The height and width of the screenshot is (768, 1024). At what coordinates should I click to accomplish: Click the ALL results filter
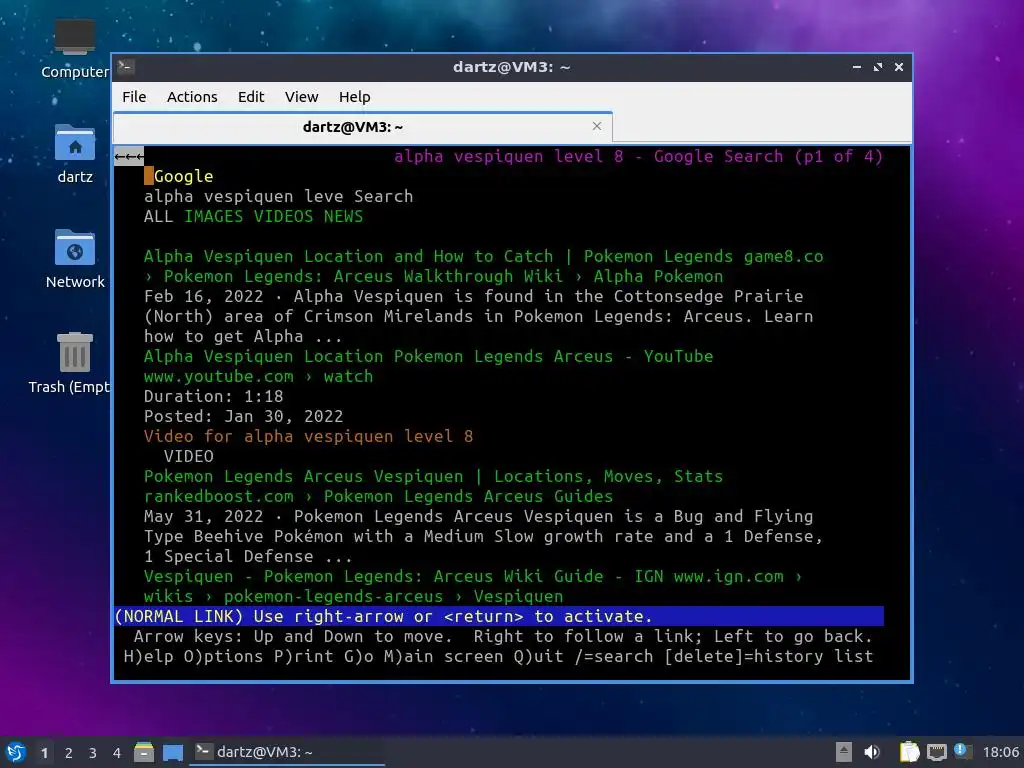point(159,217)
